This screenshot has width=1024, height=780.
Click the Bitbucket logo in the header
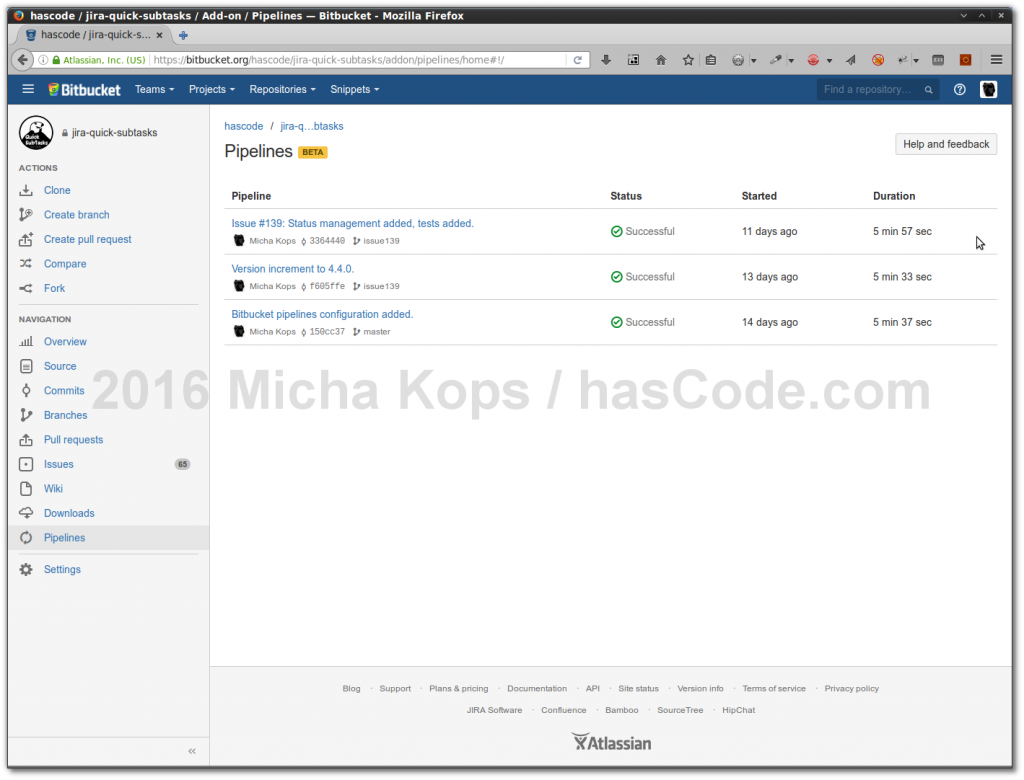coord(84,89)
